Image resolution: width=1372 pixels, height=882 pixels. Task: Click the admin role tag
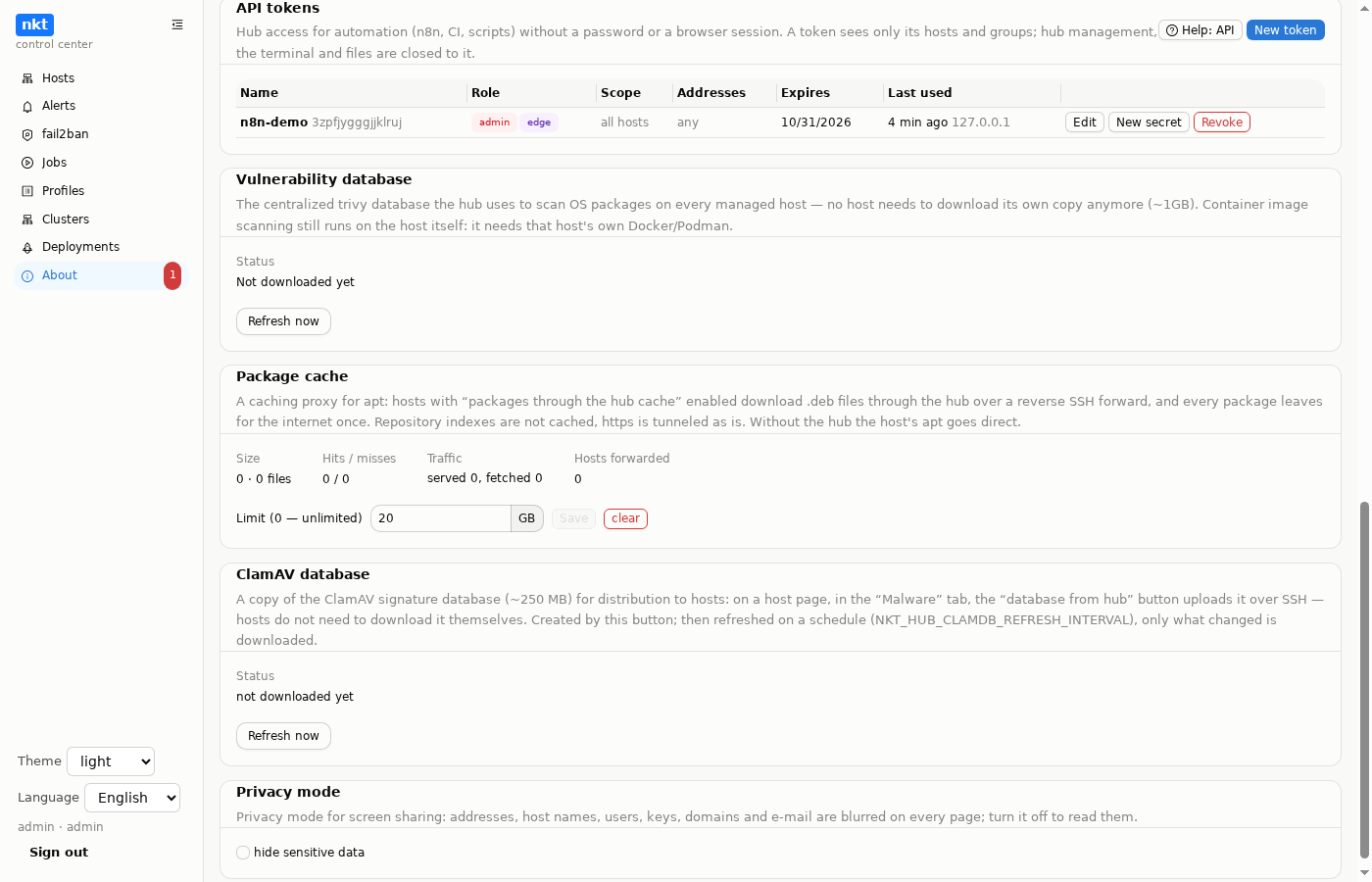(x=495, y=122)
